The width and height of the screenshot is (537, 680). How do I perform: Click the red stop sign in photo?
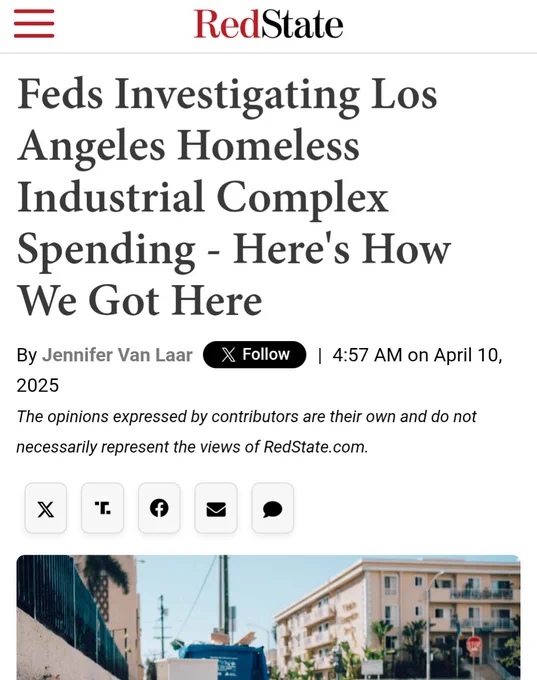(474, 647)
